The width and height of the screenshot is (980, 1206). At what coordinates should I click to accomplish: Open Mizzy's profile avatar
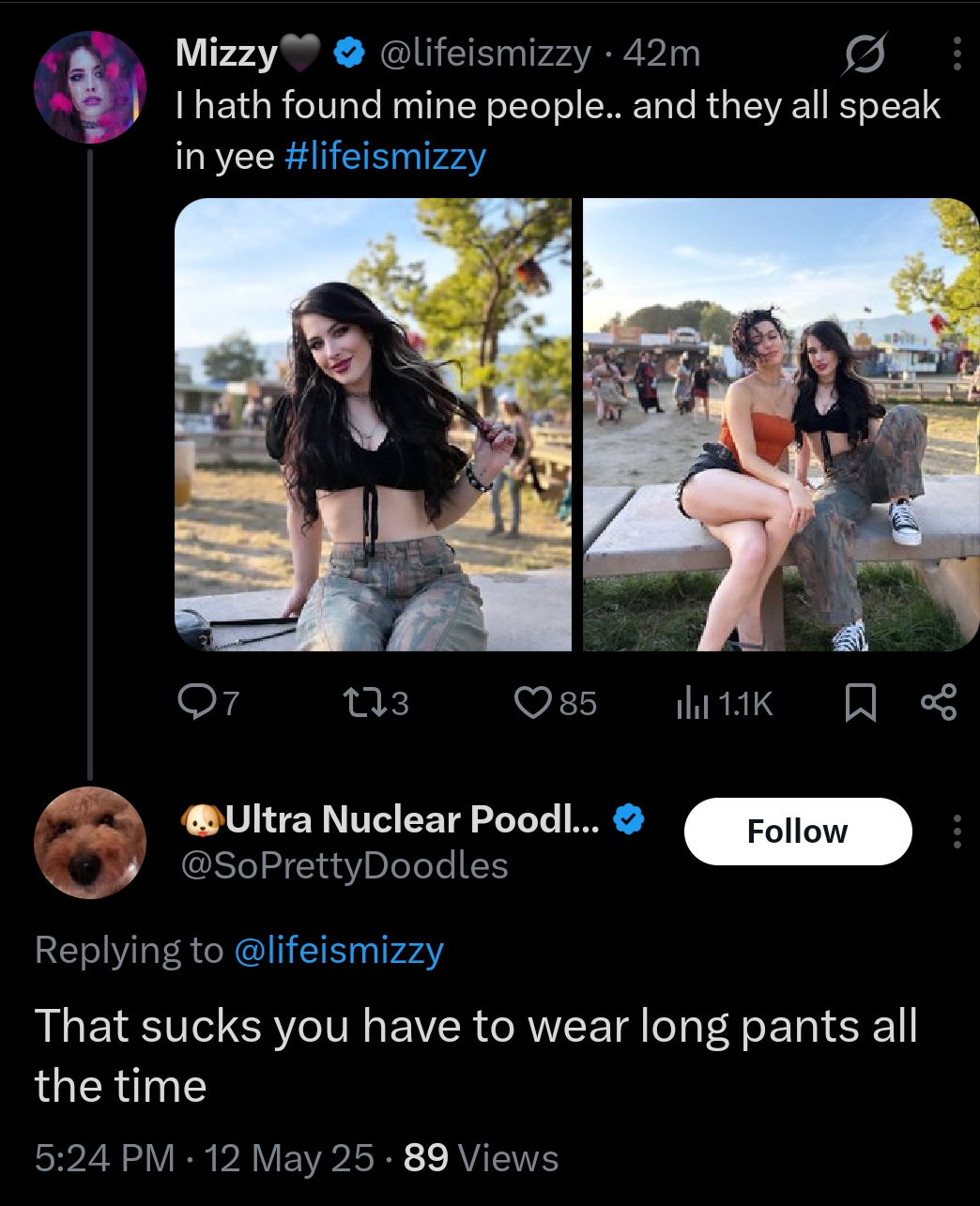[x=90, y=86]
